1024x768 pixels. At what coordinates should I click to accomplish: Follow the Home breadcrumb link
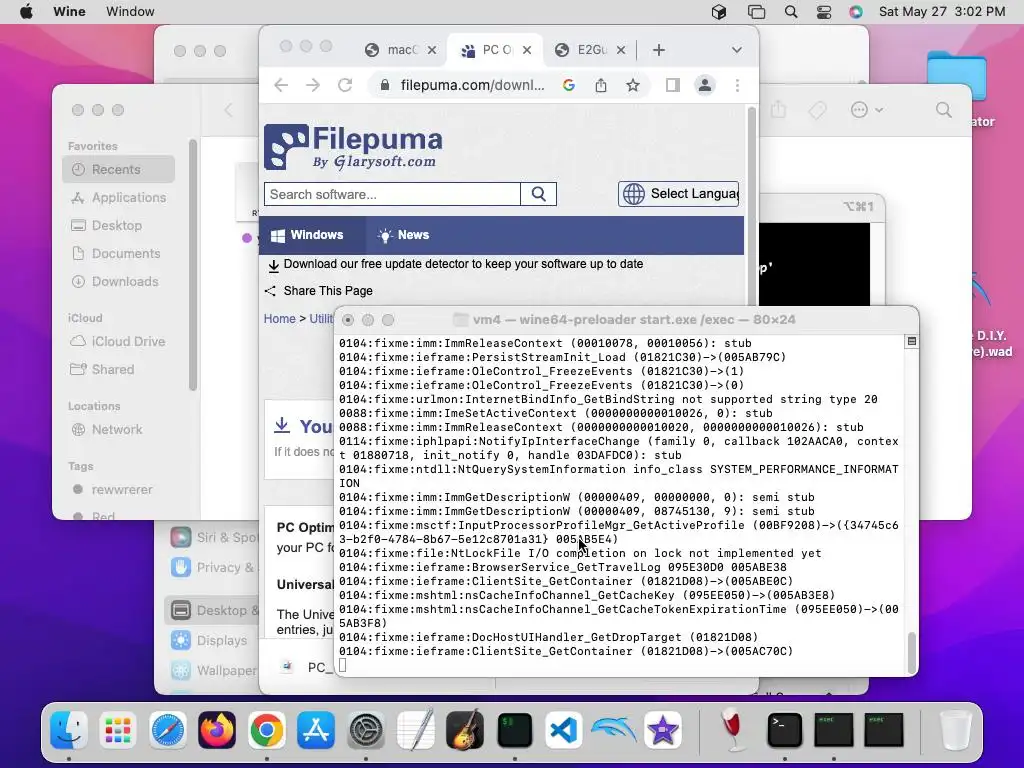pos(280,319)
